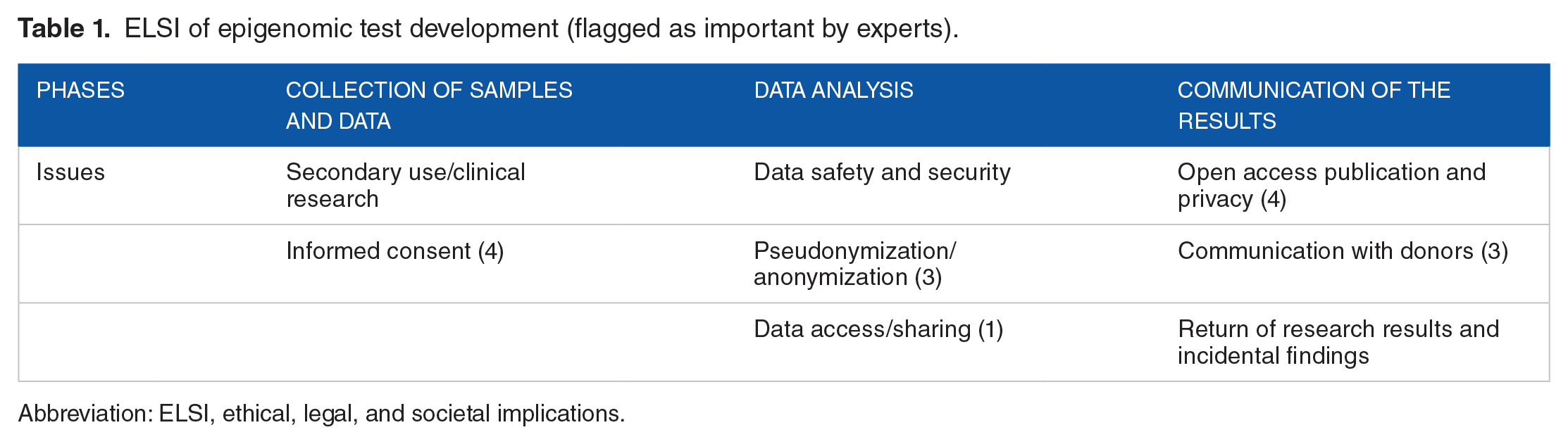Click the "Data safety and security" cell
Image resolution: width=1568 pixels, height=444 pixels.
882,172
